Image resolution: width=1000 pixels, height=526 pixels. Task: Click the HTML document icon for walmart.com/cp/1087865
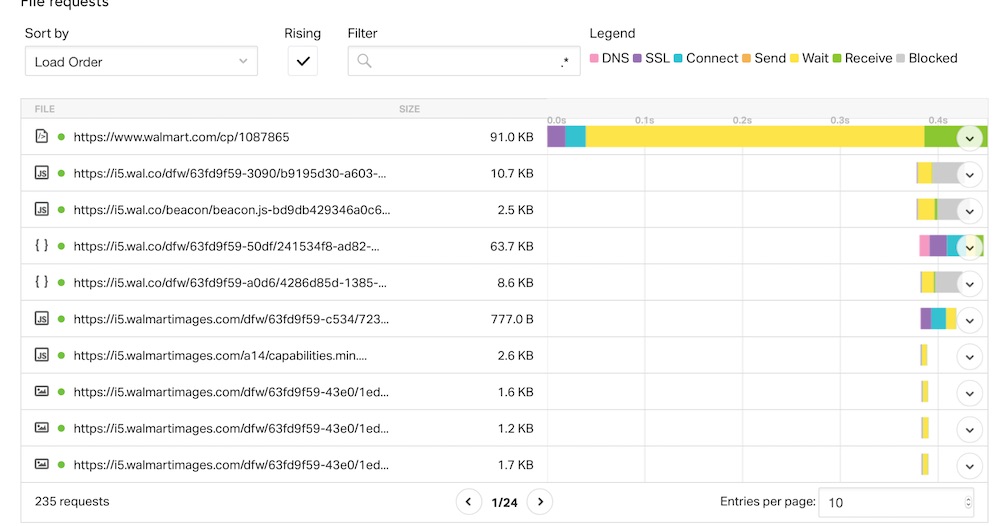coord(41,136)
